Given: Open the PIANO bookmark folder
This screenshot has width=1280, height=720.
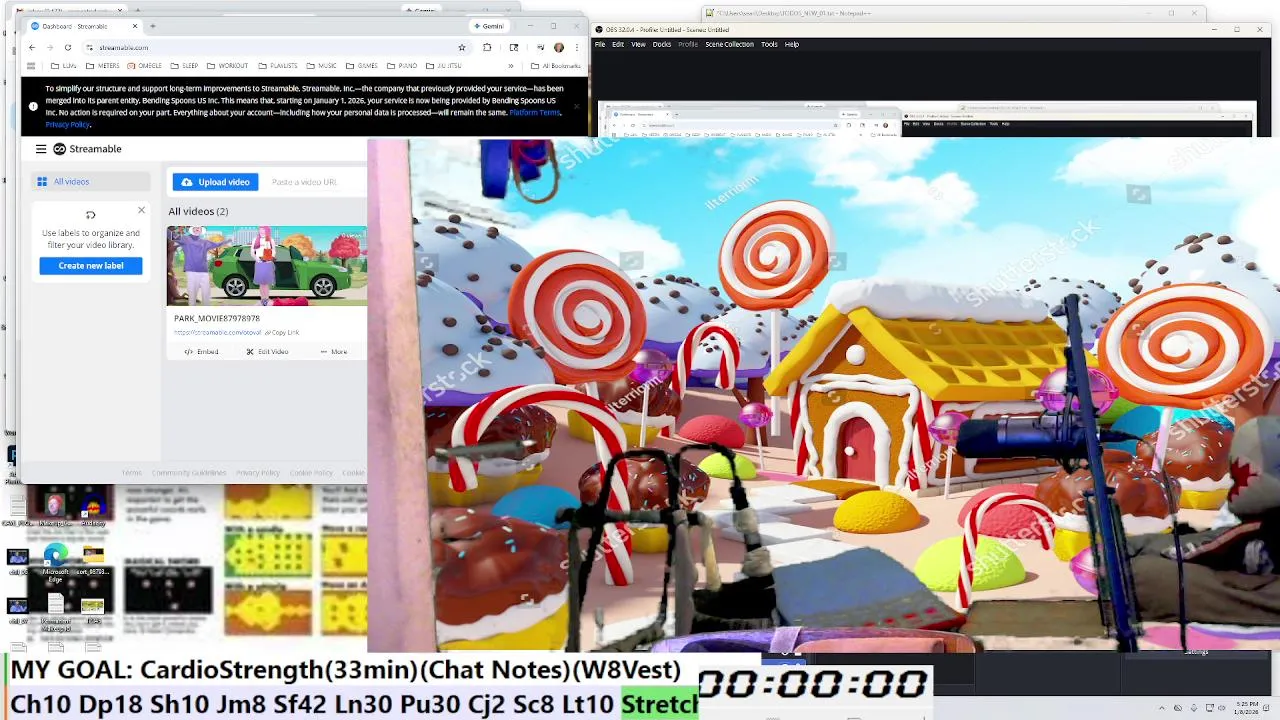Looking at the screenshot, I should click(401, 66).
